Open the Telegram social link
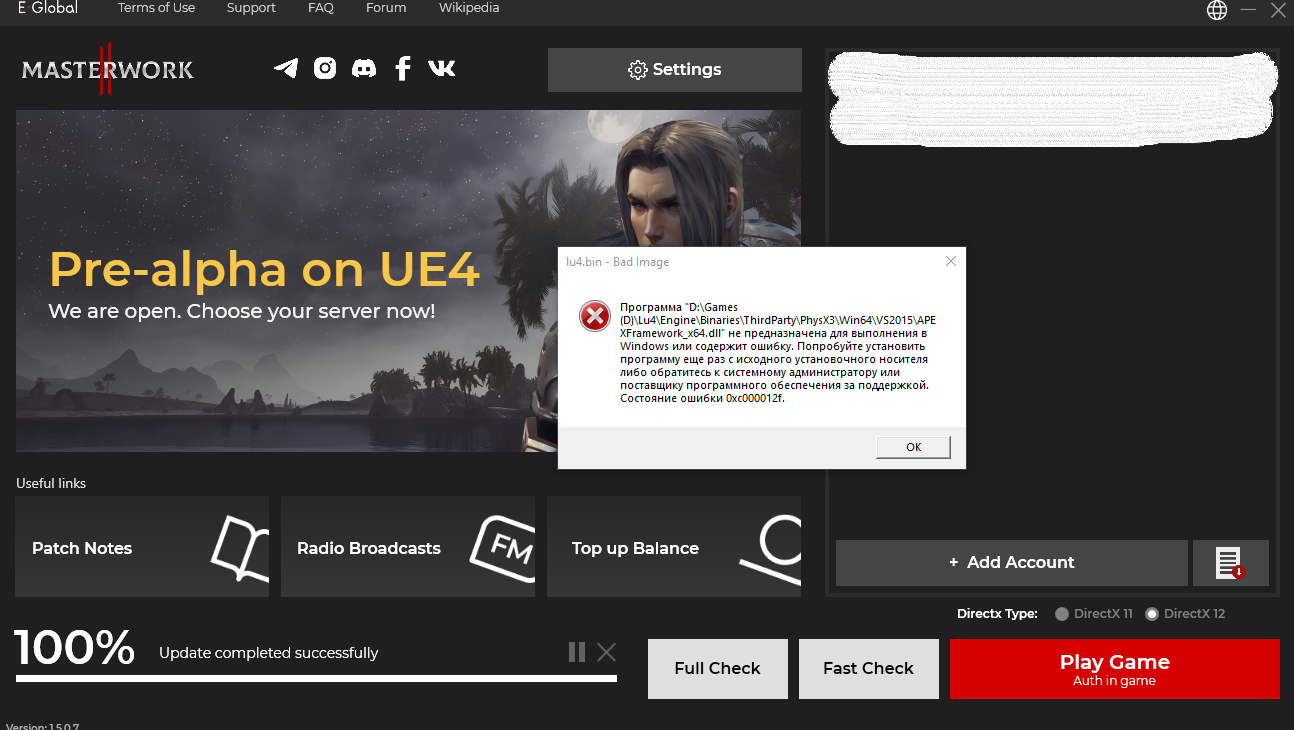This screenshot has width=1294, height=730. coord(286,68)
